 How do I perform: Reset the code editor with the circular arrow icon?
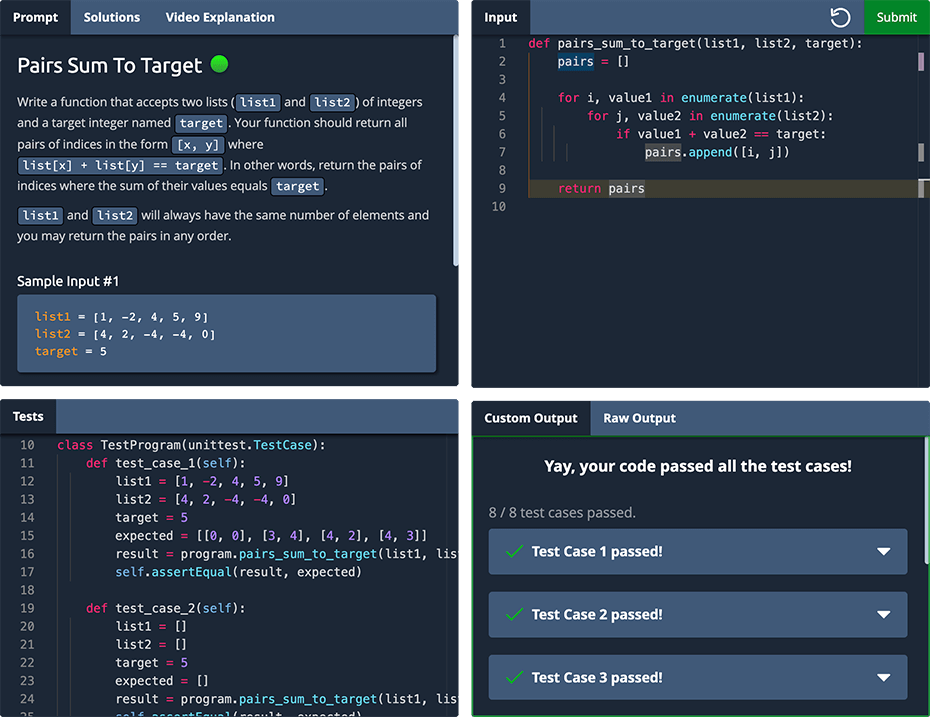(840, 17)
